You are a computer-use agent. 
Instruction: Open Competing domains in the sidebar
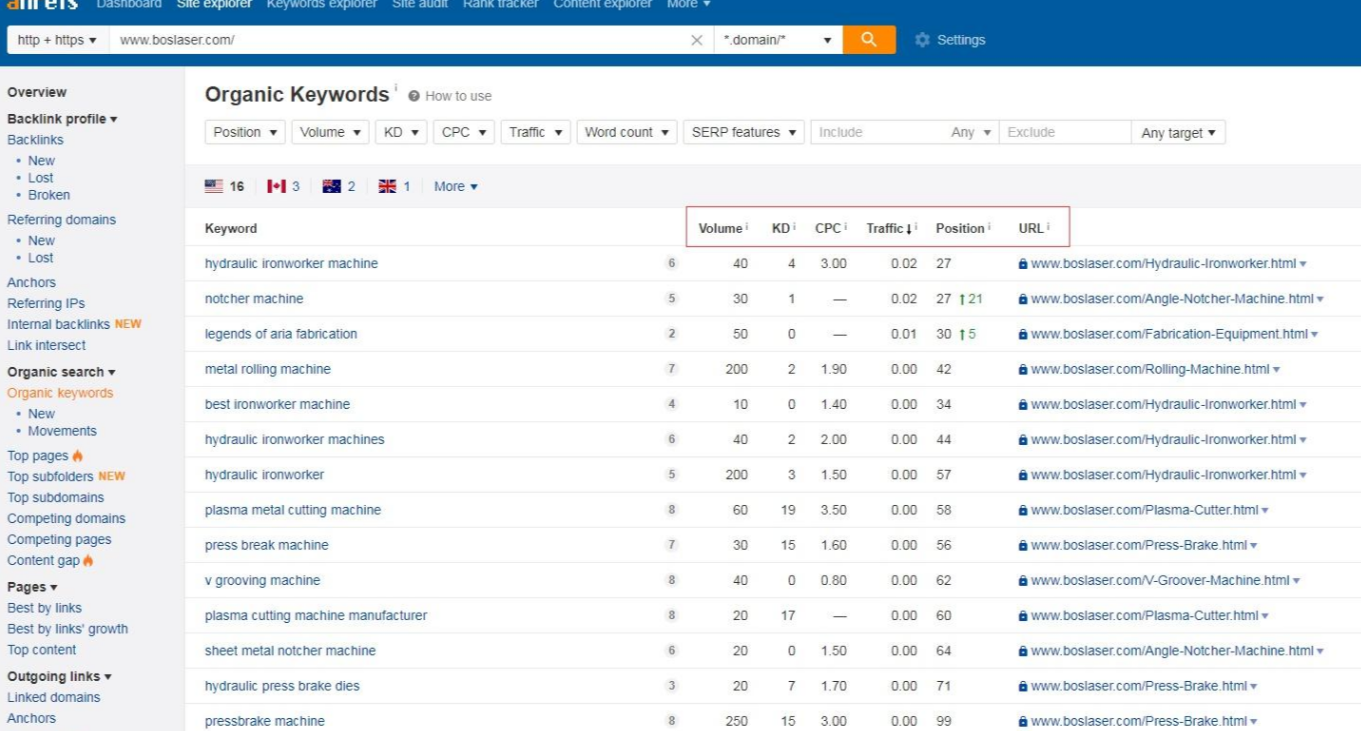tap(66, 519)
